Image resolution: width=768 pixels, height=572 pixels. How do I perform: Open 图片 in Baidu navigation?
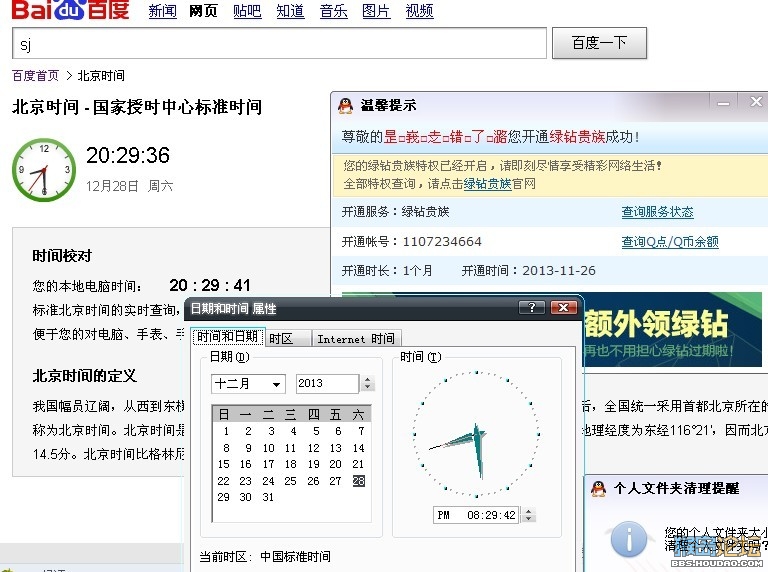click(376, 11)
